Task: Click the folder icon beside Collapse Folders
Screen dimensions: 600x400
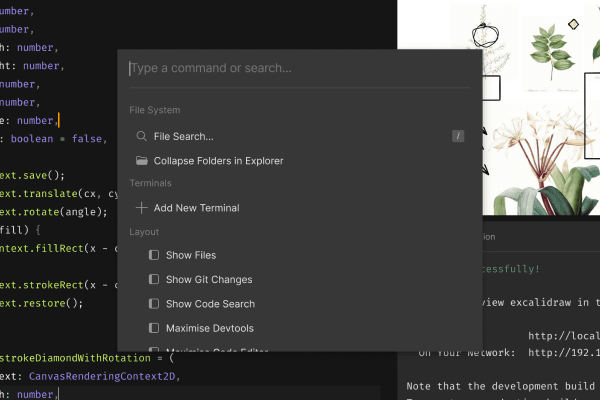Action: (142, 160)
